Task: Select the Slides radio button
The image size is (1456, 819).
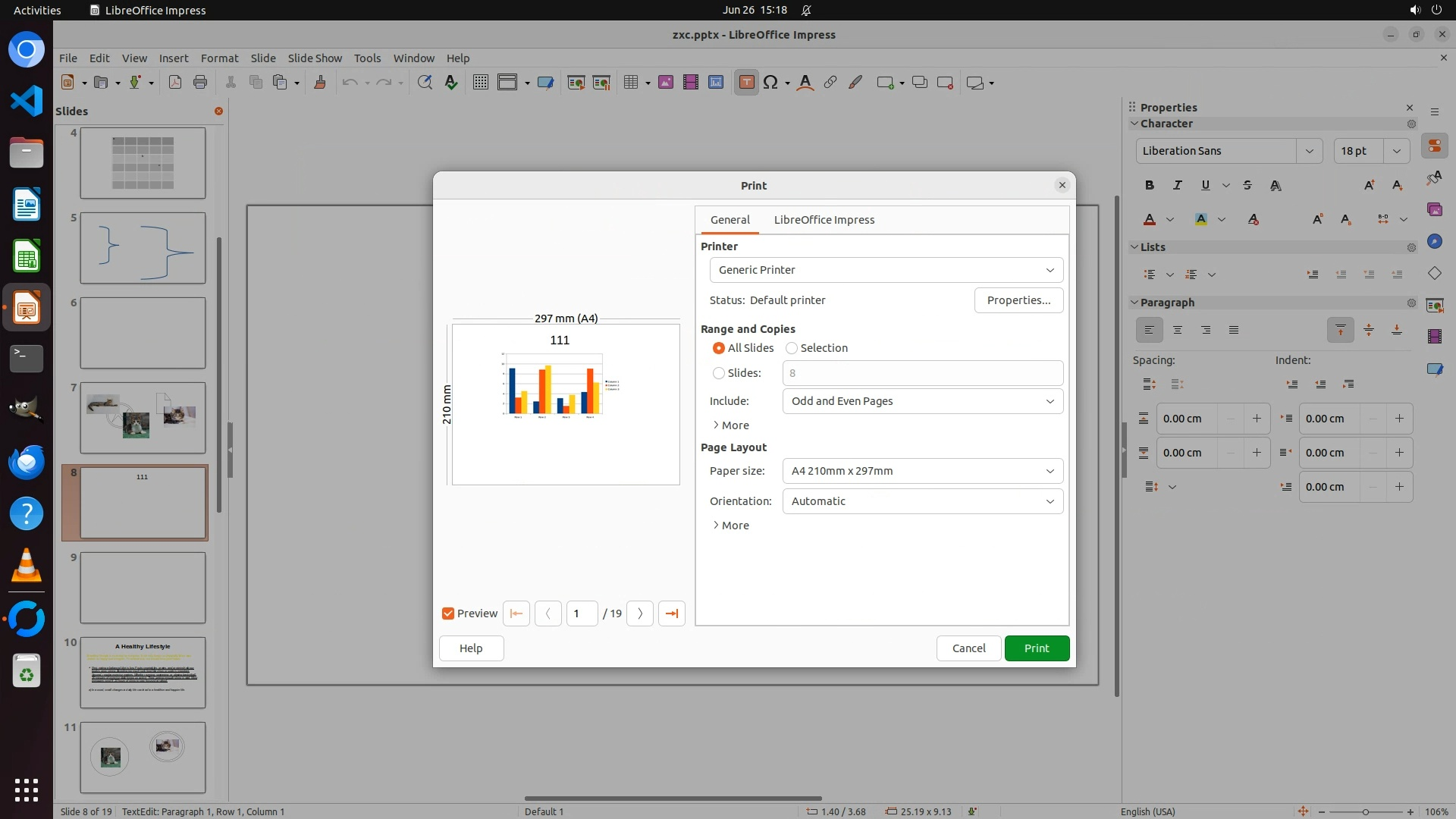Action: click(718, 373)
